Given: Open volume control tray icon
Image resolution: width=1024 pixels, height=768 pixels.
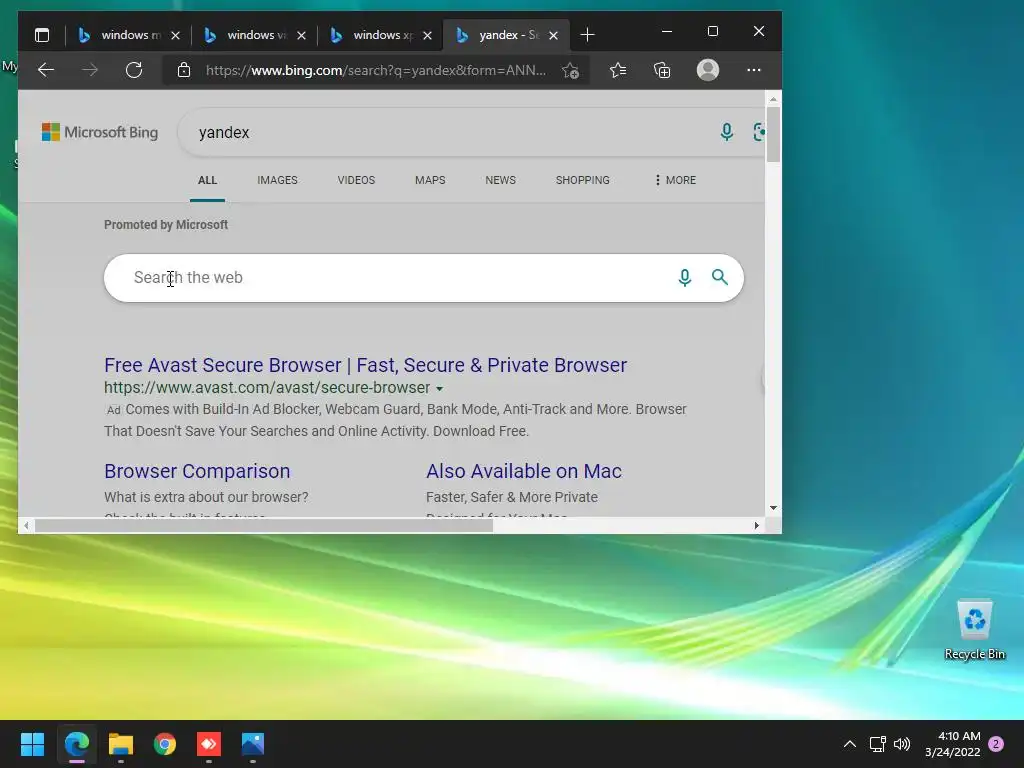Looking at the screenshot, I should (902, 744).
